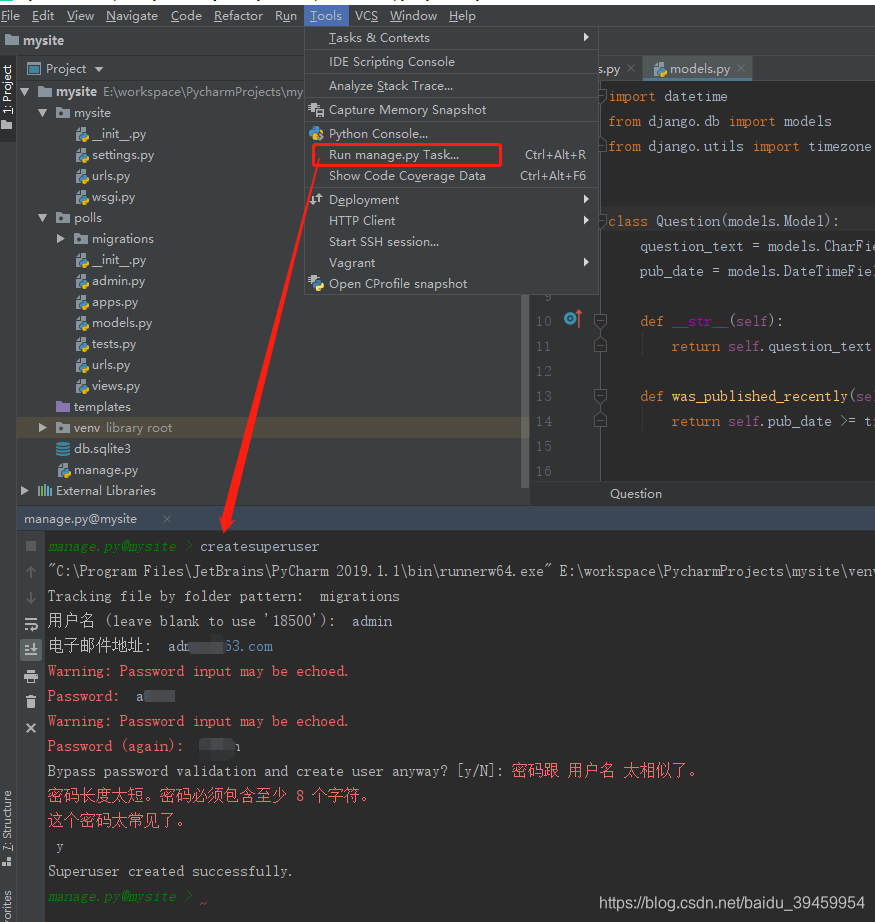
Task: Click the Project view panel icon
Action: click(34, 69)
